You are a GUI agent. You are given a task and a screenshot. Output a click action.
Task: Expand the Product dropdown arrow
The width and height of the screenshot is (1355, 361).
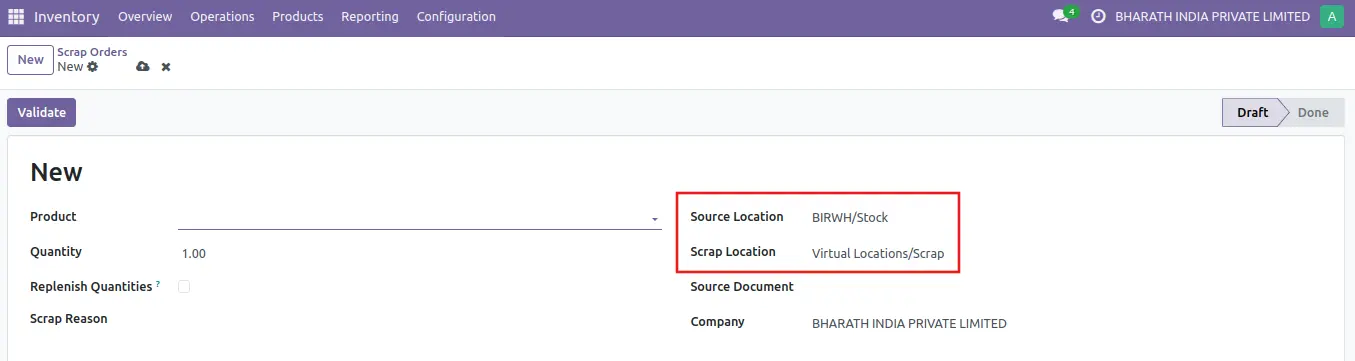[654, 219]
